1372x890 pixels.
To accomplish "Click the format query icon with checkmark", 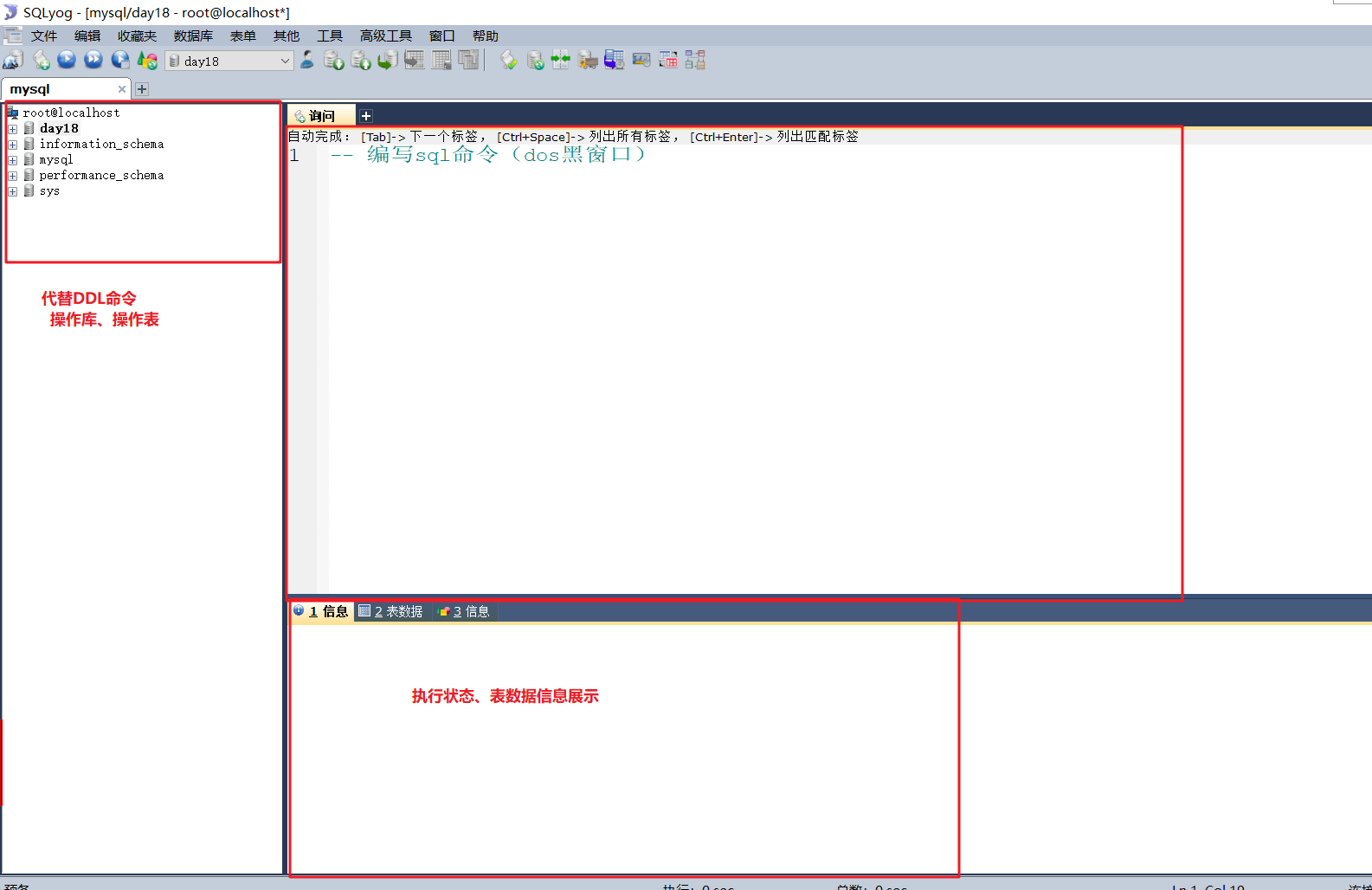I will [x=509, y=60].
